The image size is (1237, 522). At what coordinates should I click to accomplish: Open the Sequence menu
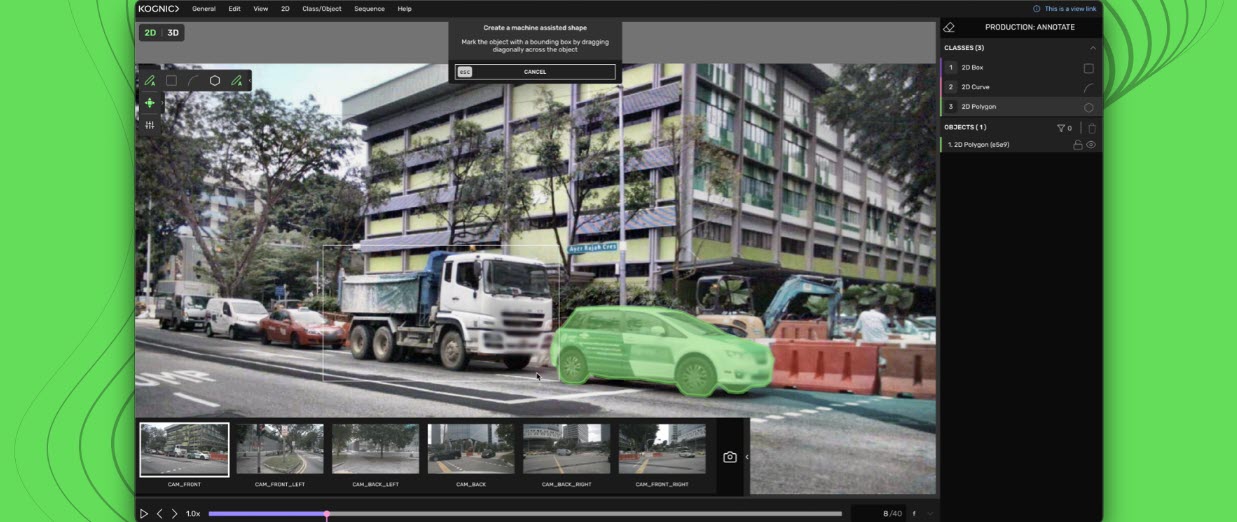tap(369, 9)
